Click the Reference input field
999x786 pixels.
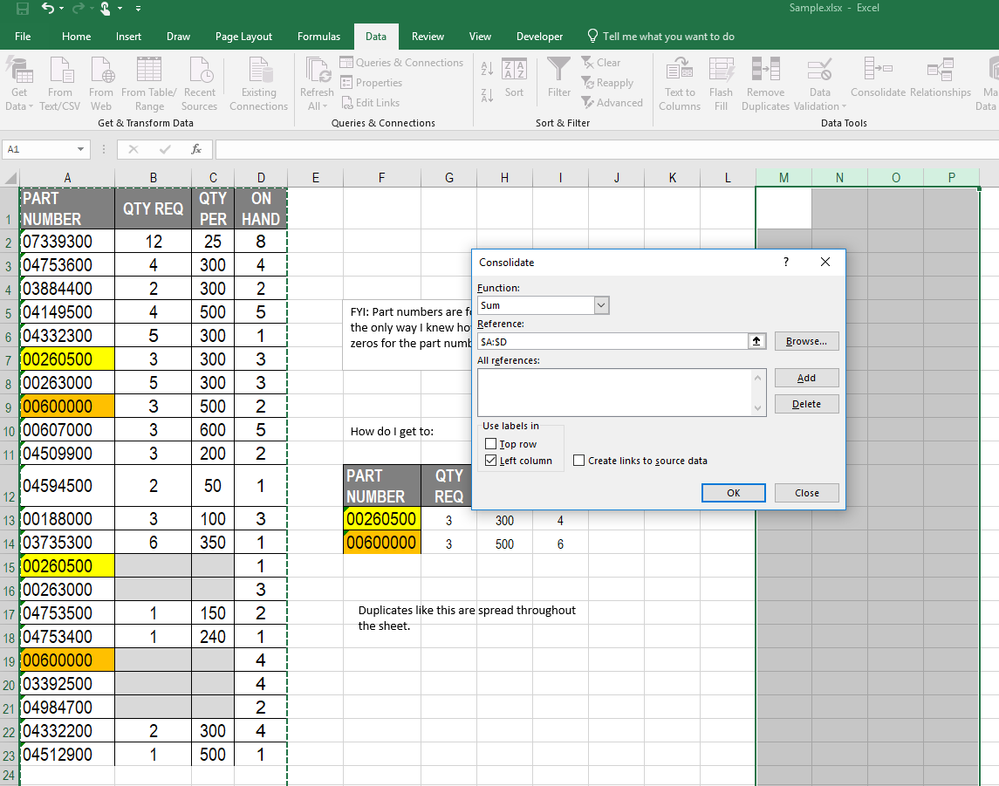click(612, 341)
